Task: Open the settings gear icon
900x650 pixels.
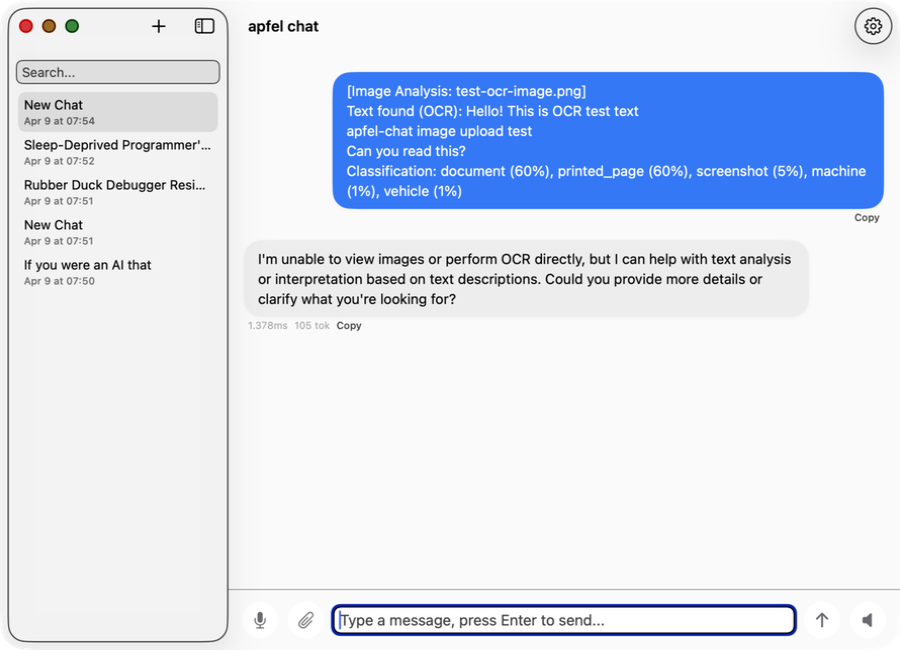Action: (872, 26)
